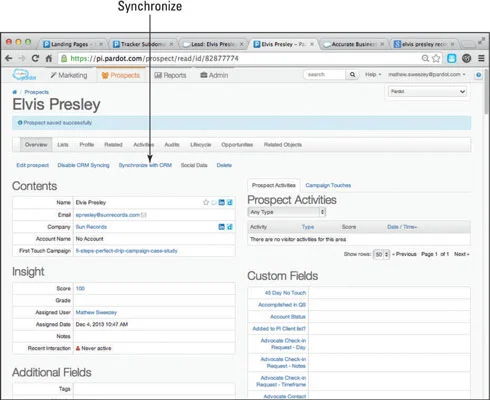Screen dimensions: 490x400
Task: Click browser address bar URL
Action: coord(154,59)
